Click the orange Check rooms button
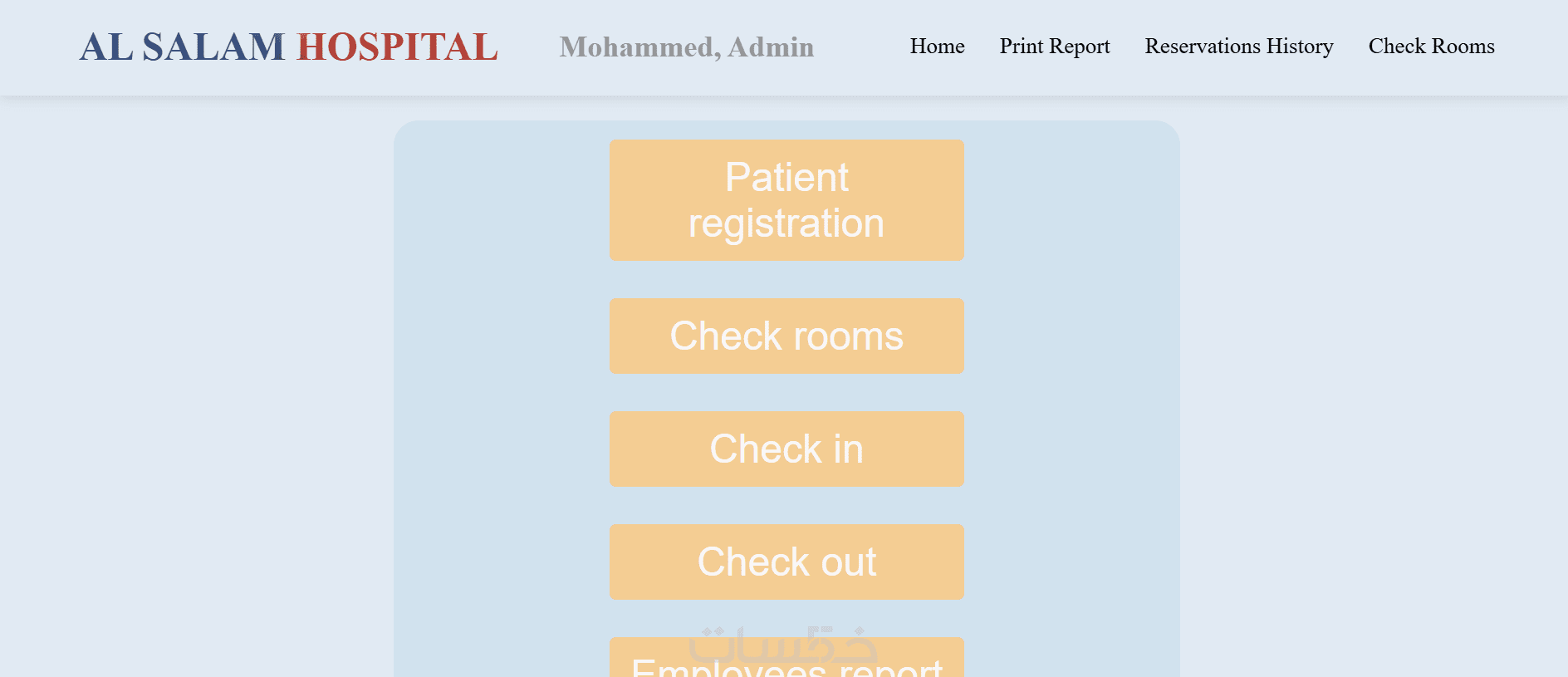Screen dimensions: 1568x677 [x=786, y=336]
